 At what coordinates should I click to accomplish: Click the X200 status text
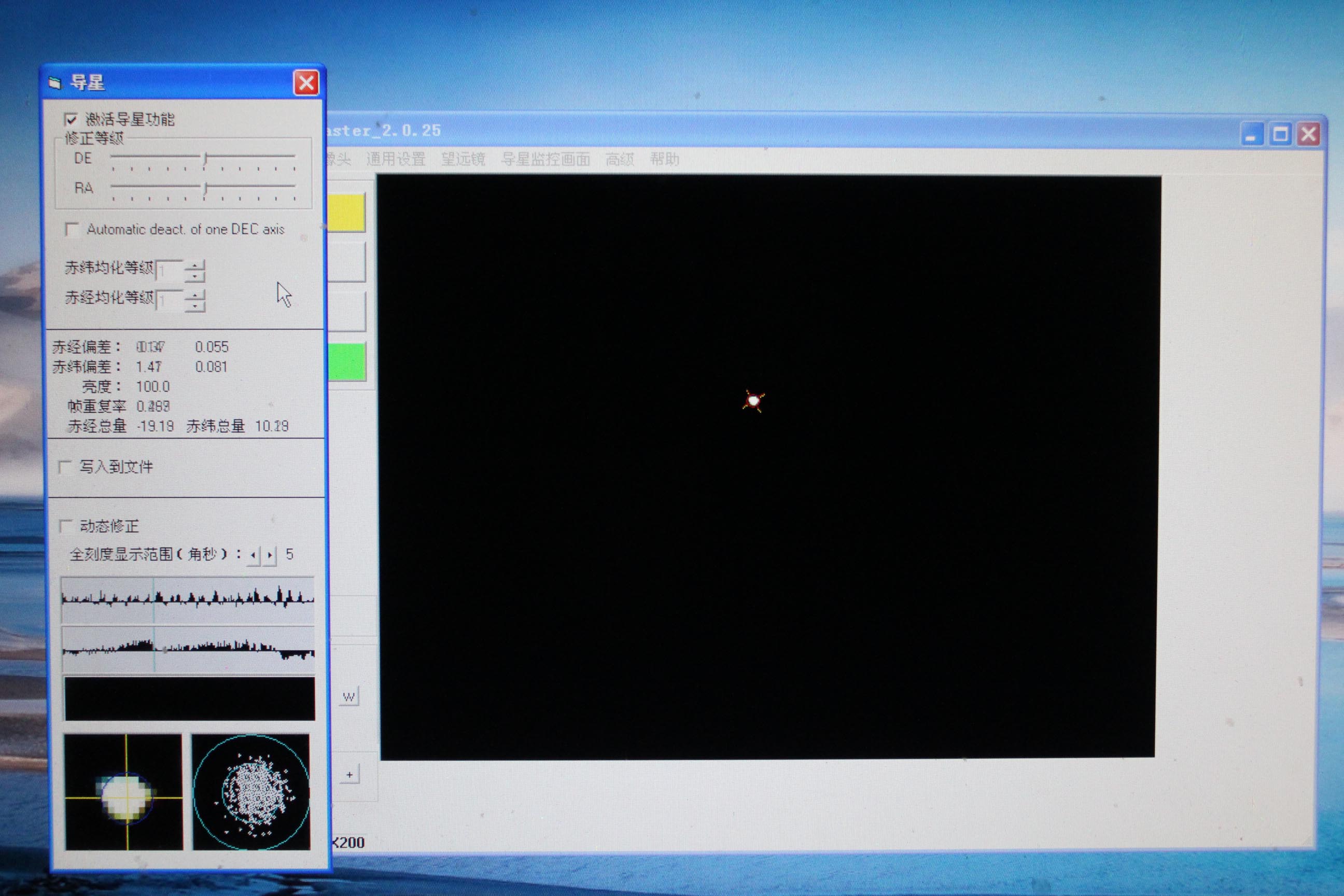click(x=348, y=843)
